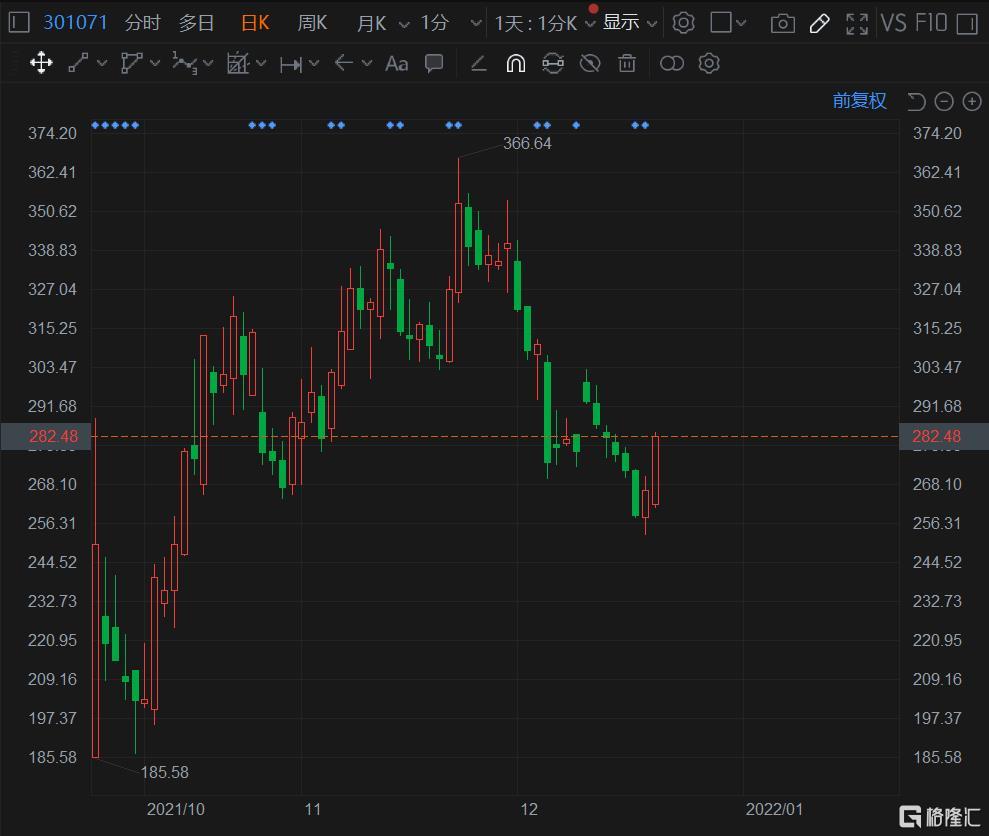Viewport: 989px width, 836px height.
Task: Toggle the right sidebar panel icon
Action: (x=967, y=24)
